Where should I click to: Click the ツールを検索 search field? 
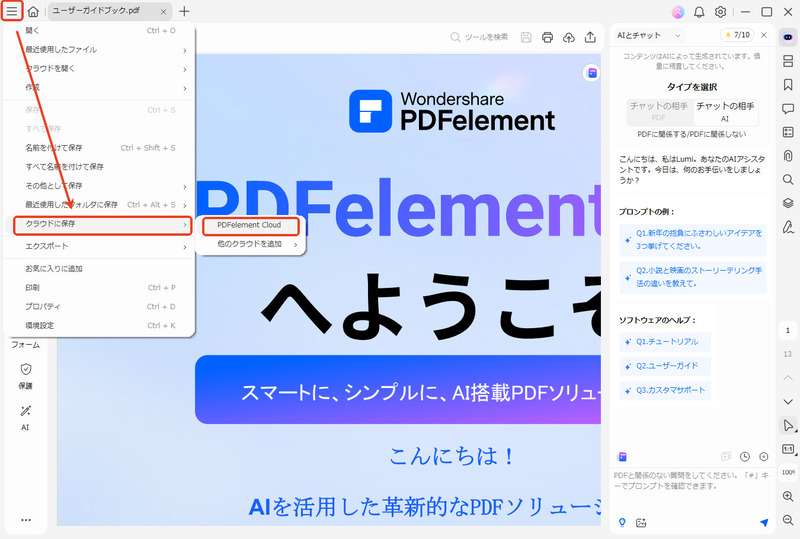[x=480, y=37]
